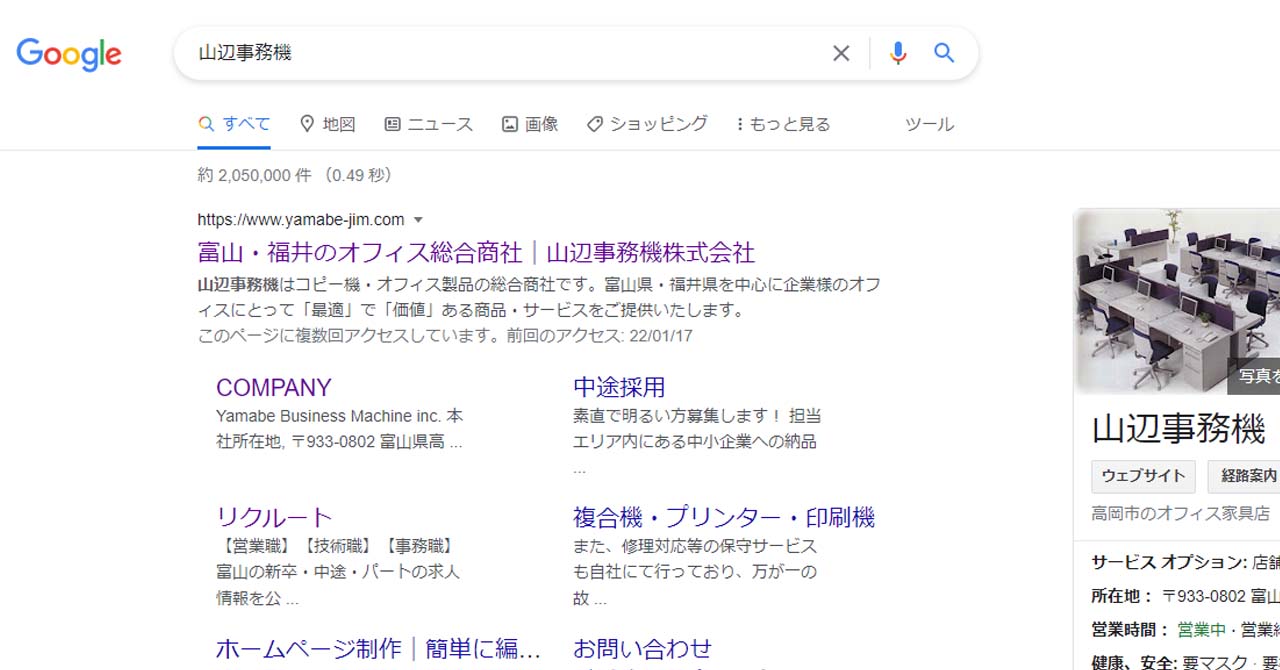Image resolution: width=1280 pixels, height=670 pixels.
Task: Open the 中途採用 sitelink
Action: tap(619, 387)
